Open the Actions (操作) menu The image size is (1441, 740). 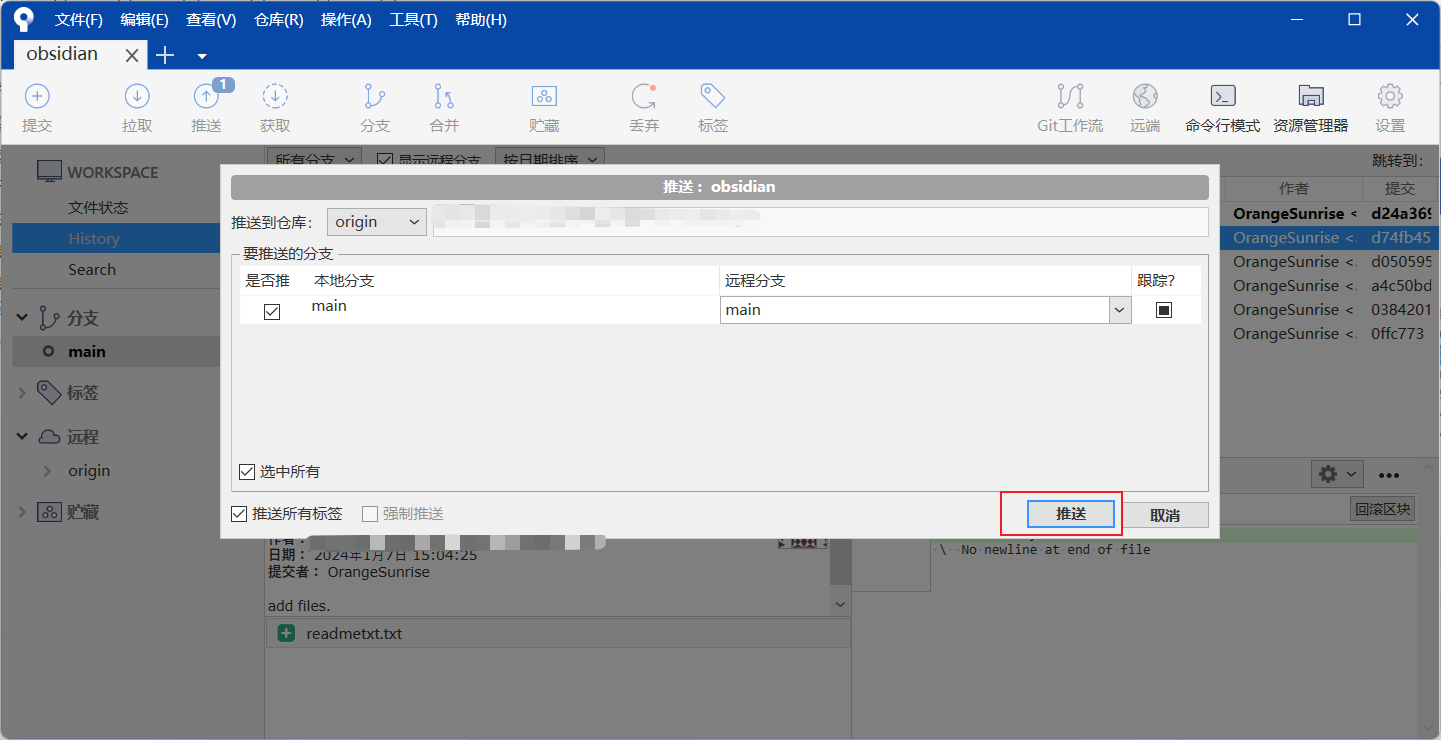346,20
